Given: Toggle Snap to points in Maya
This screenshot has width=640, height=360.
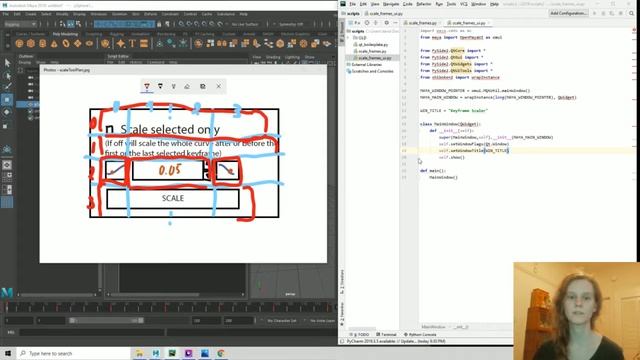Looking at the screenshot, I should pos(197,24).
